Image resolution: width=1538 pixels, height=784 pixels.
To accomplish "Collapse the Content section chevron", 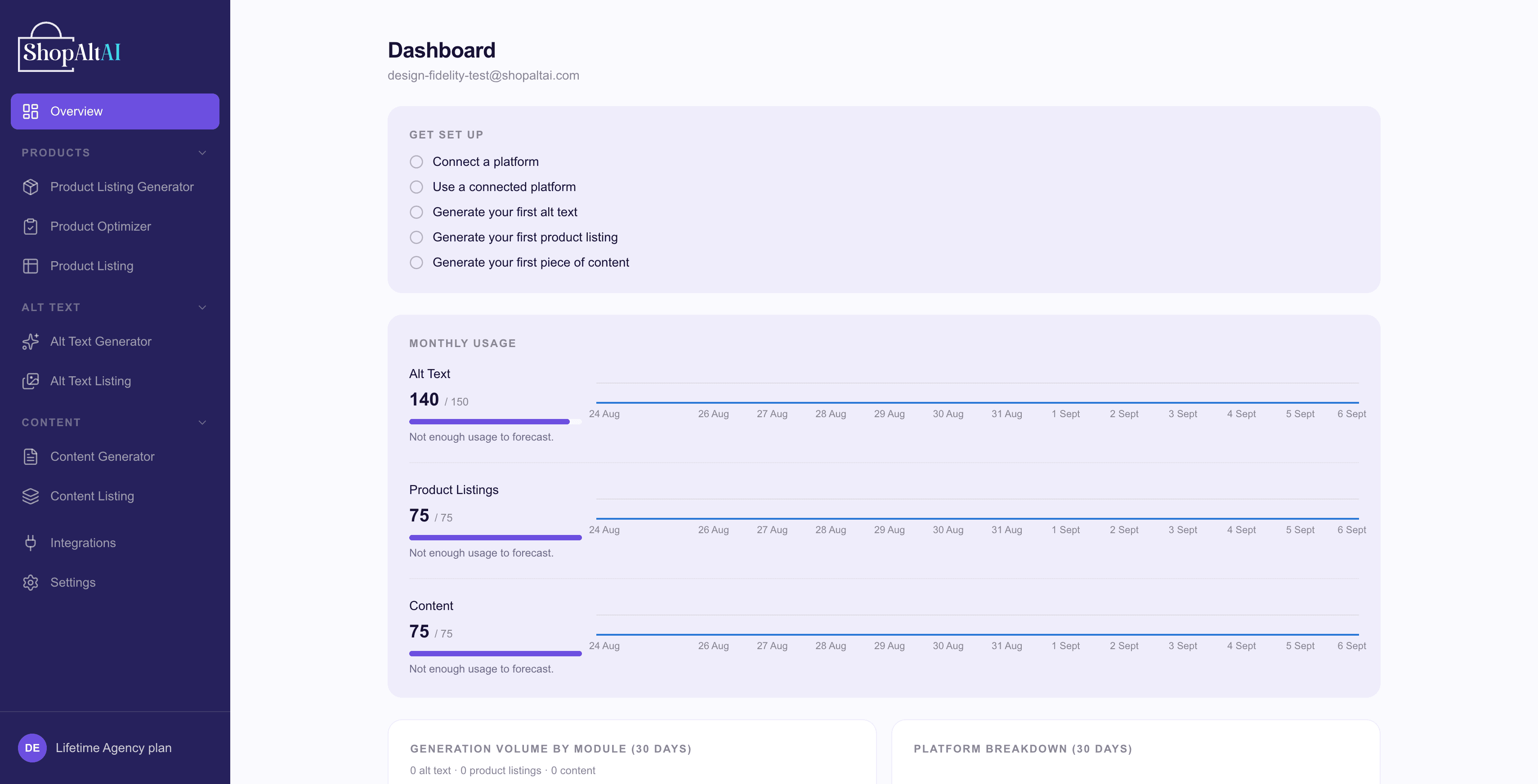I will click(202, 423).
